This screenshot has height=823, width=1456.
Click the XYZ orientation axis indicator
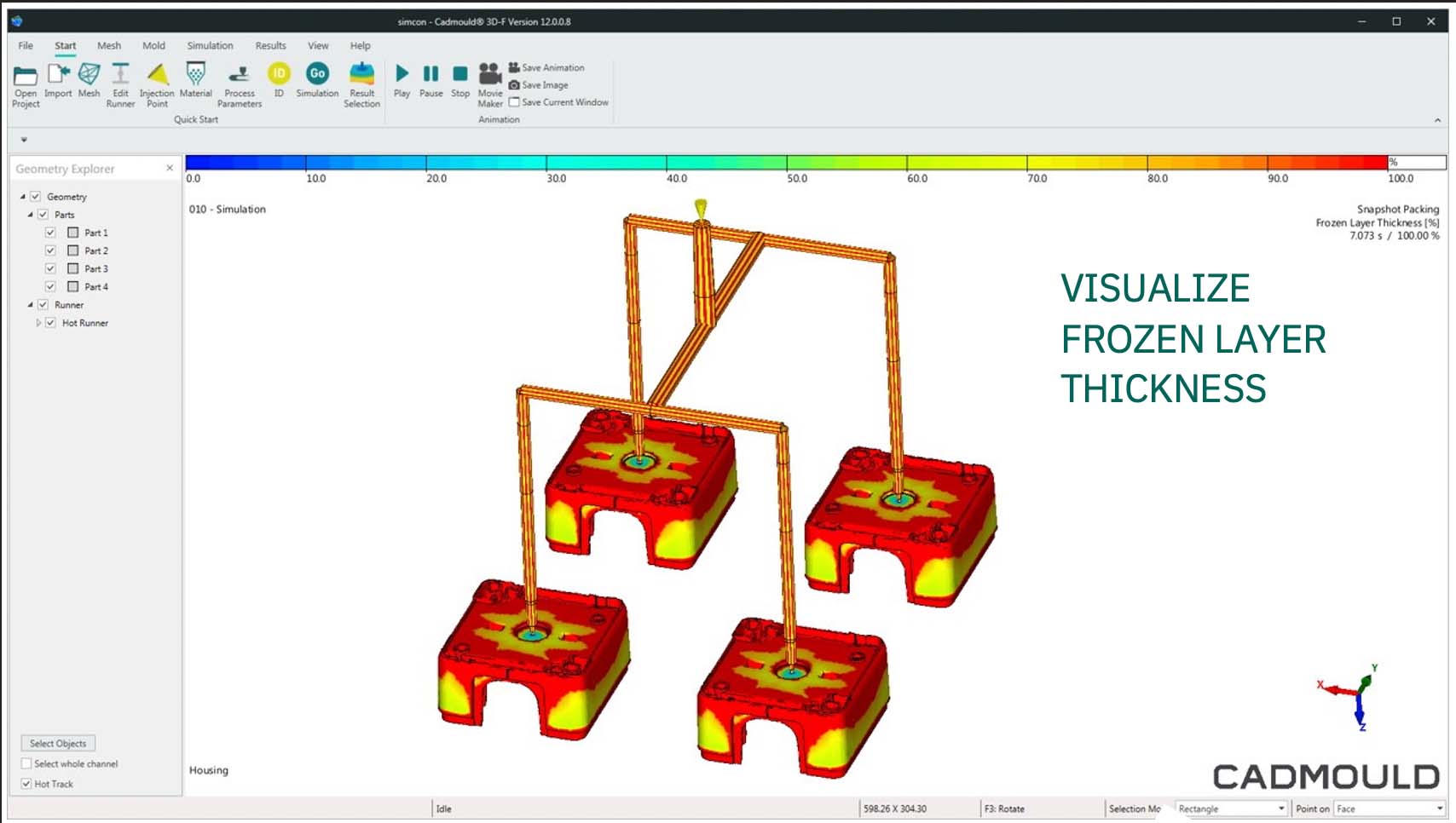coord(1350,696)
